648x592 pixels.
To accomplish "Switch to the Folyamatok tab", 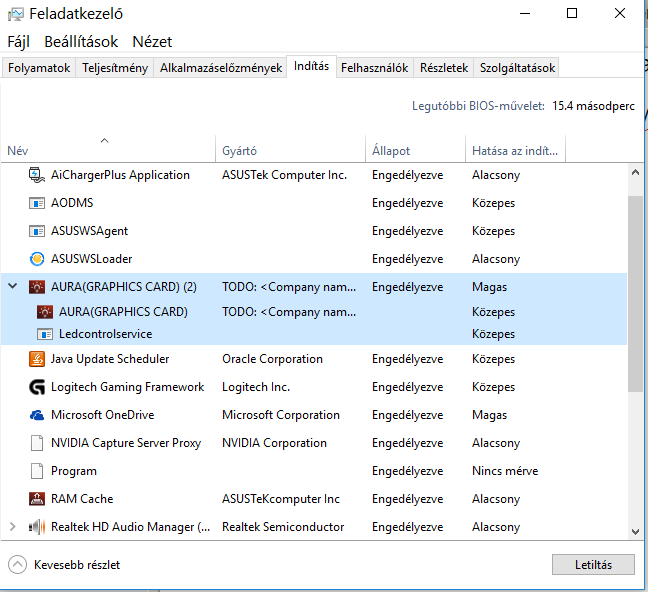I will point(39,68).
